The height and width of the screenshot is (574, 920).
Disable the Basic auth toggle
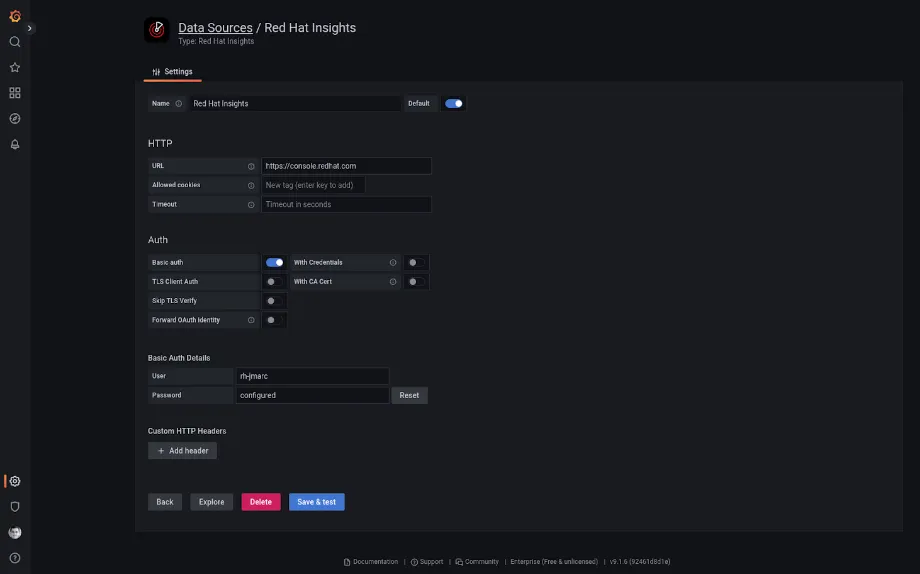275,263
